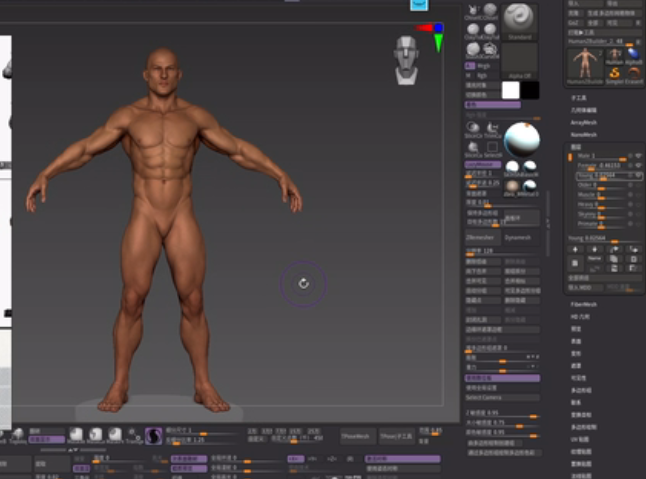Image resolution: width=646 pixels, height=479 pixels.
Task: Pick the black secondary color swatch
Action: pyautogui.click(x=530, y=90)
